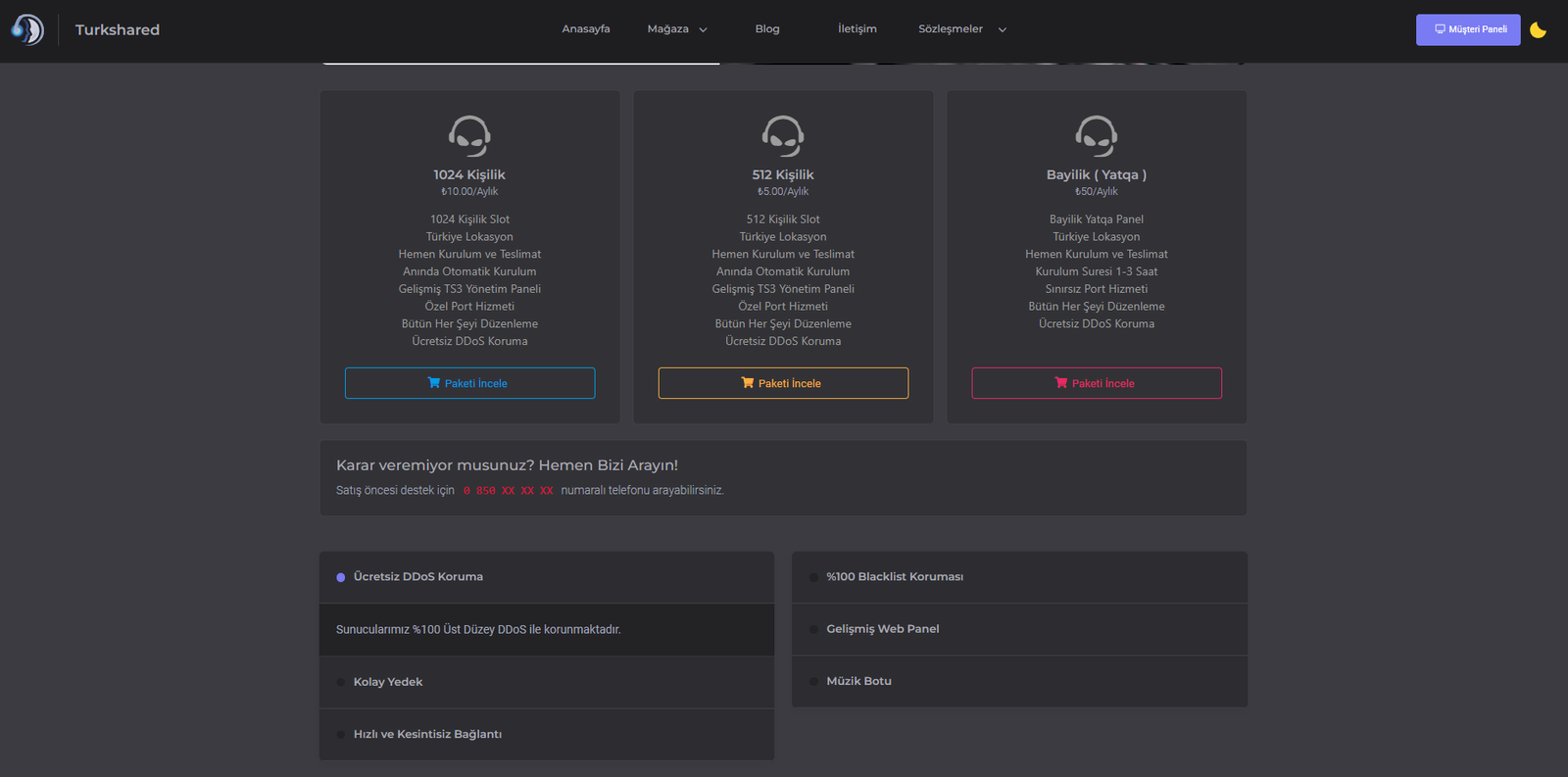Click headset icon on 512 Kişilik card
Viewport: 1568px width, 777px height.
(783, 136)
